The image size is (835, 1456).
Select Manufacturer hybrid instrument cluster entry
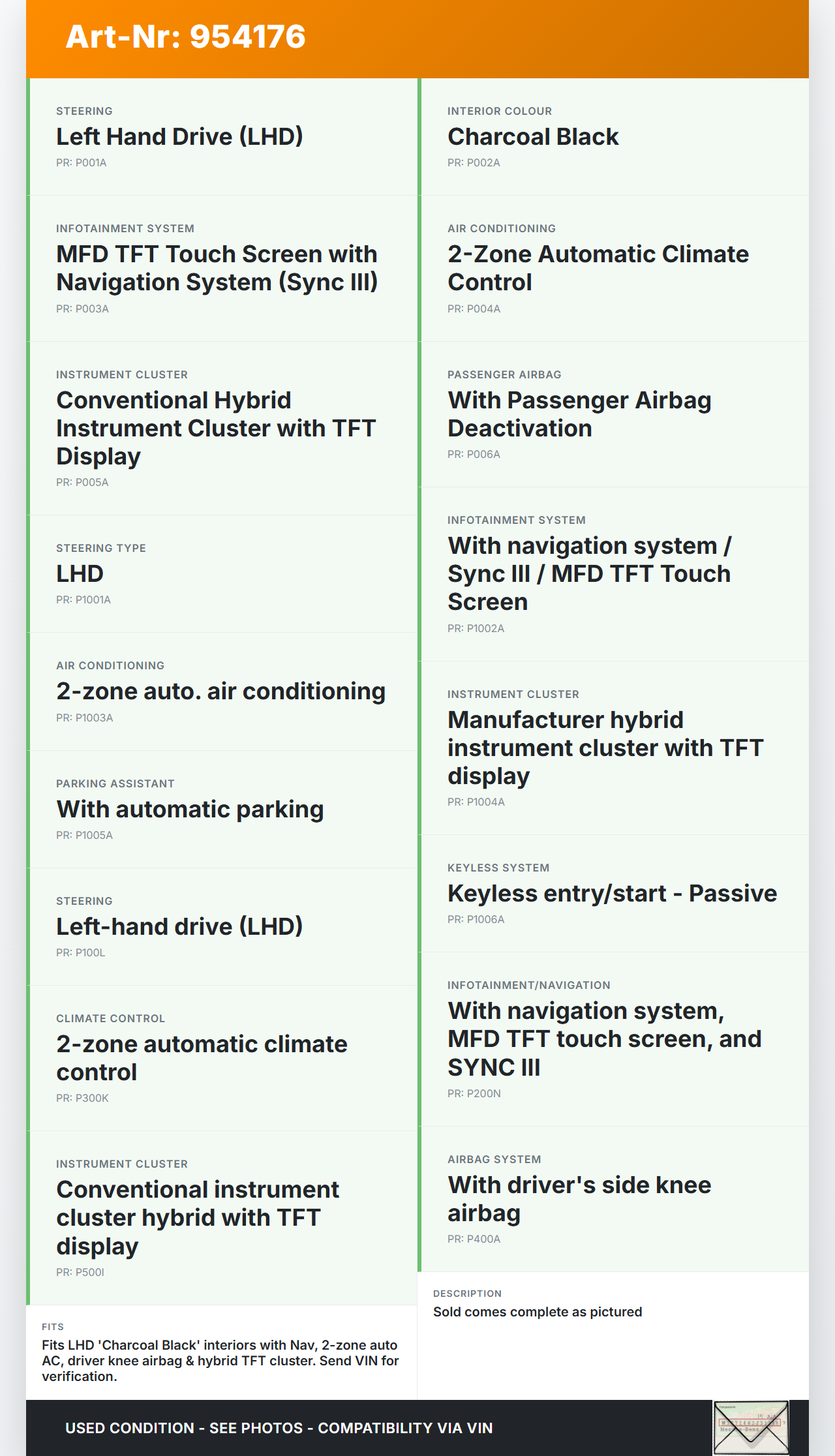[605, 748]
